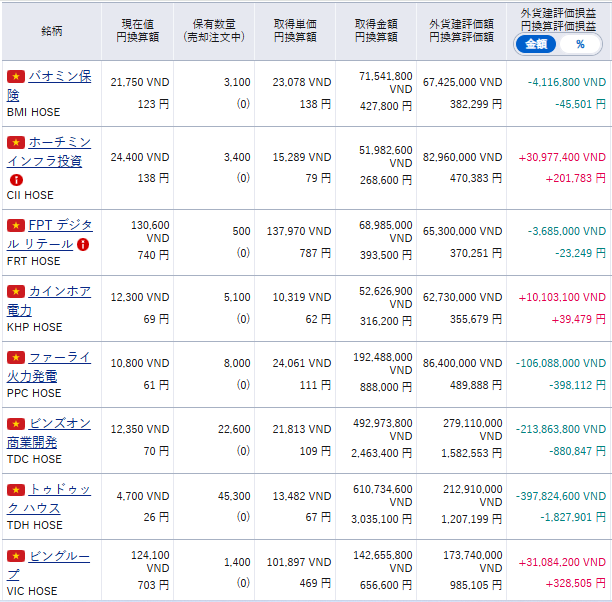The height and width of the screenshot is (602, 612).
Task: Click the red alert icon next to FPT デジタル リテール
Action: pyautogui.click(x=83, y=244)
